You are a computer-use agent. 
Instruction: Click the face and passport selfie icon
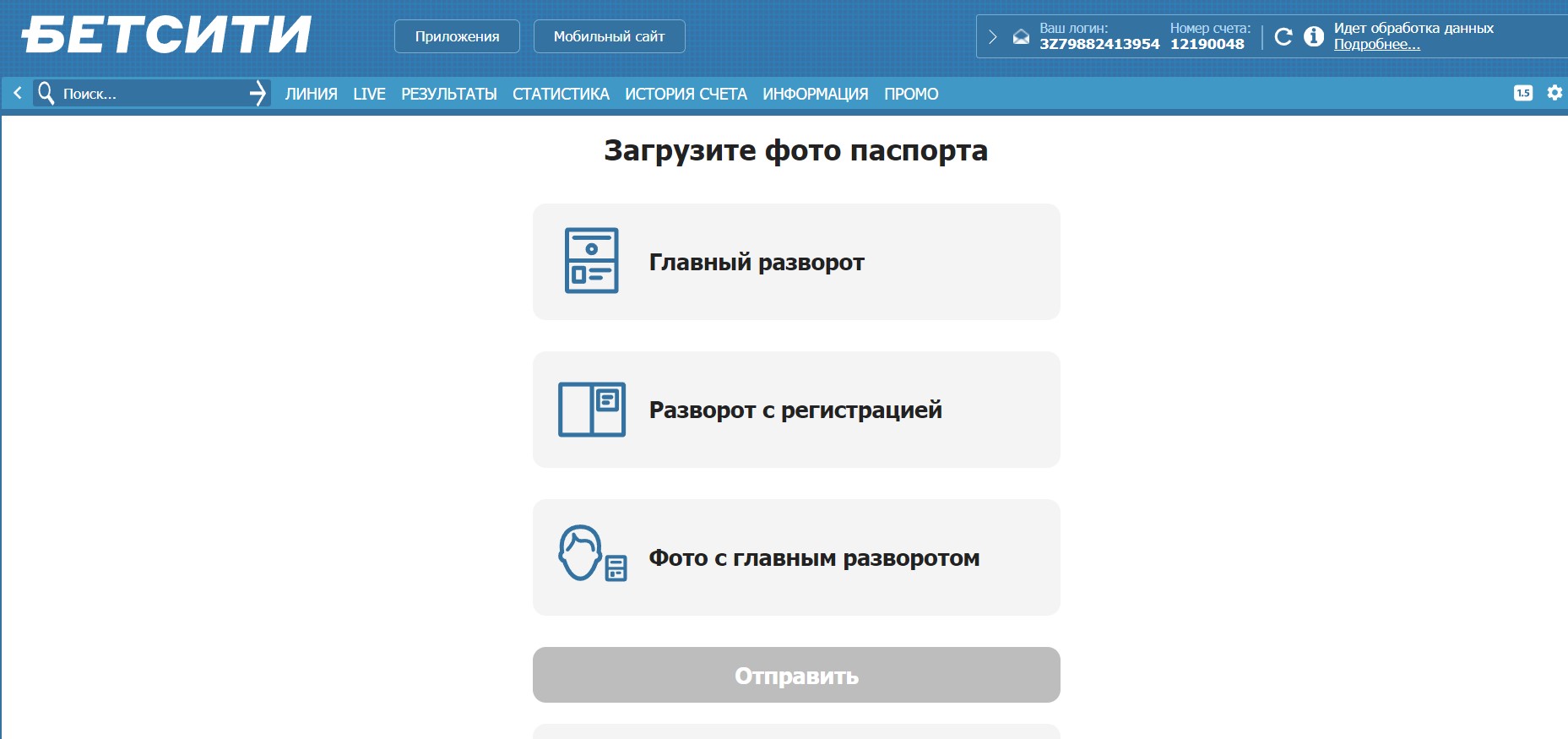[593, 554]
